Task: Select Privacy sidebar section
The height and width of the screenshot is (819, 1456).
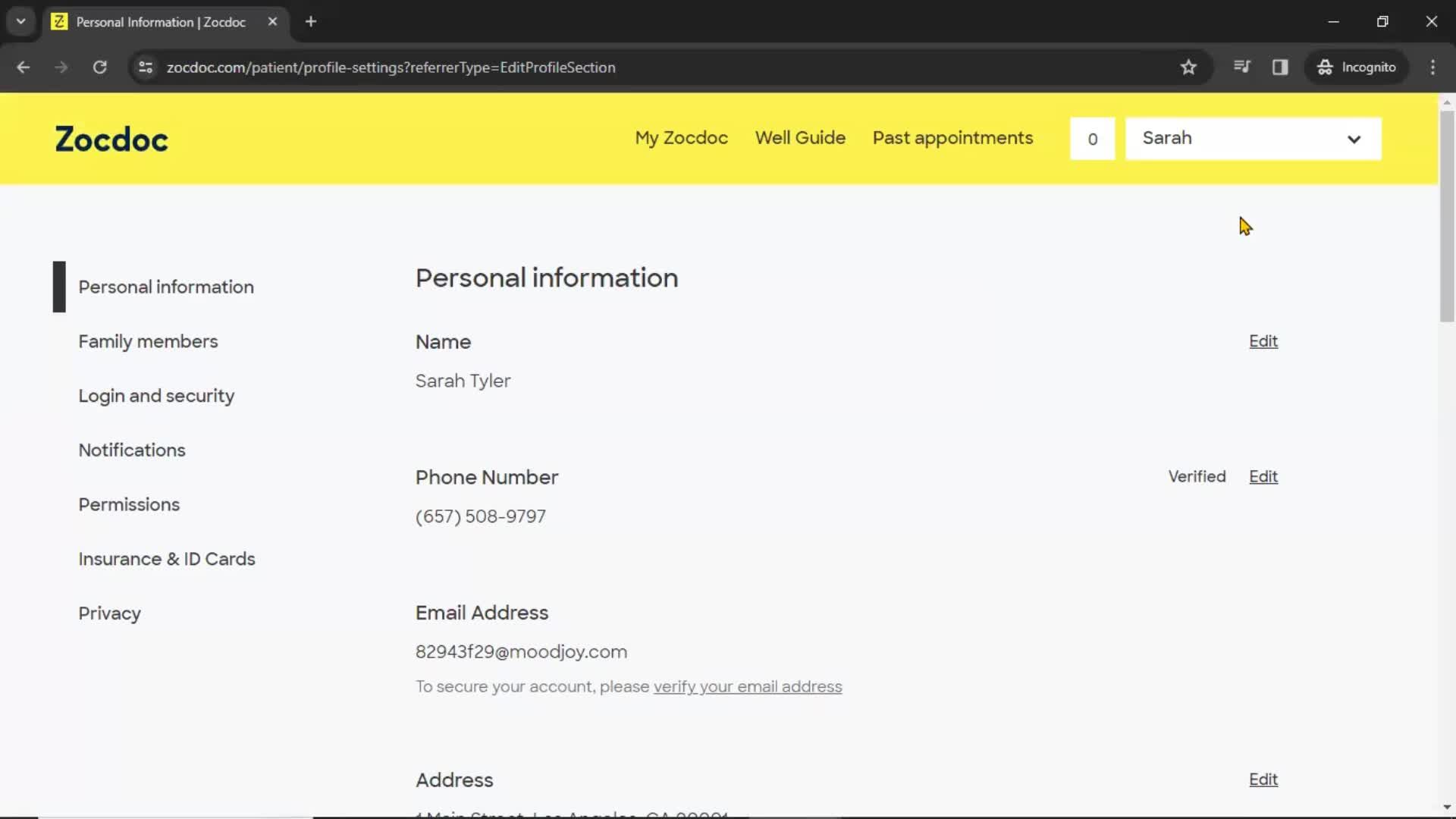Action: coord(109,614)
